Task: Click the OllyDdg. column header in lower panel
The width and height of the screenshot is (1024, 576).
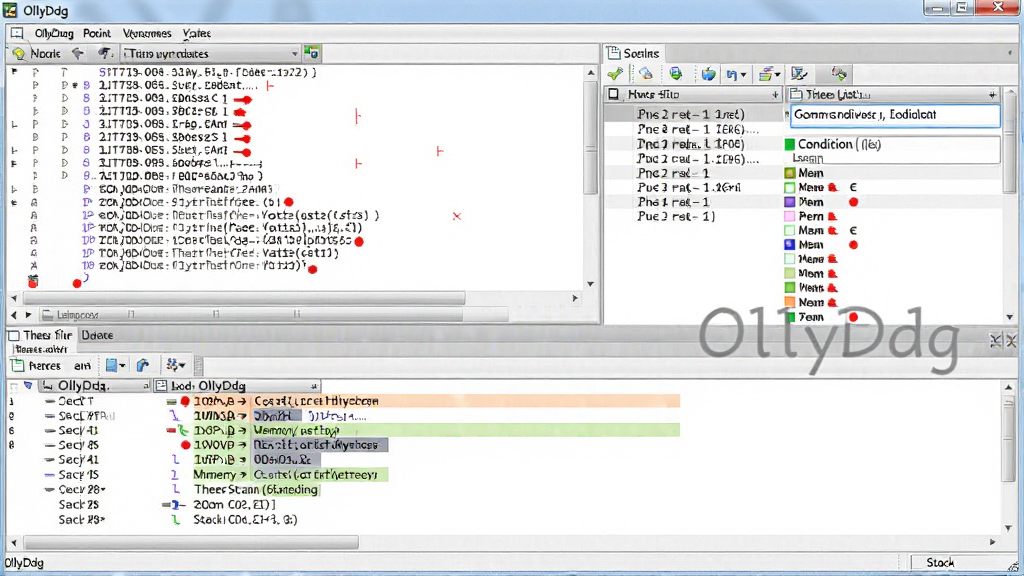Action: (x=95, y=386)
